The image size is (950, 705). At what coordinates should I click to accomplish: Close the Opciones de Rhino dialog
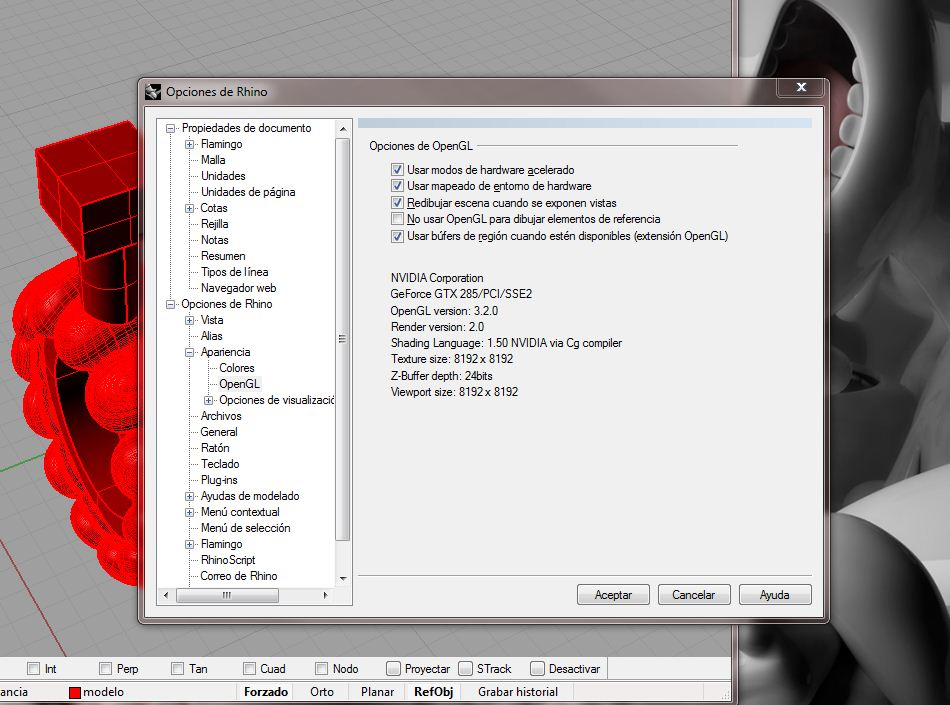801,87
